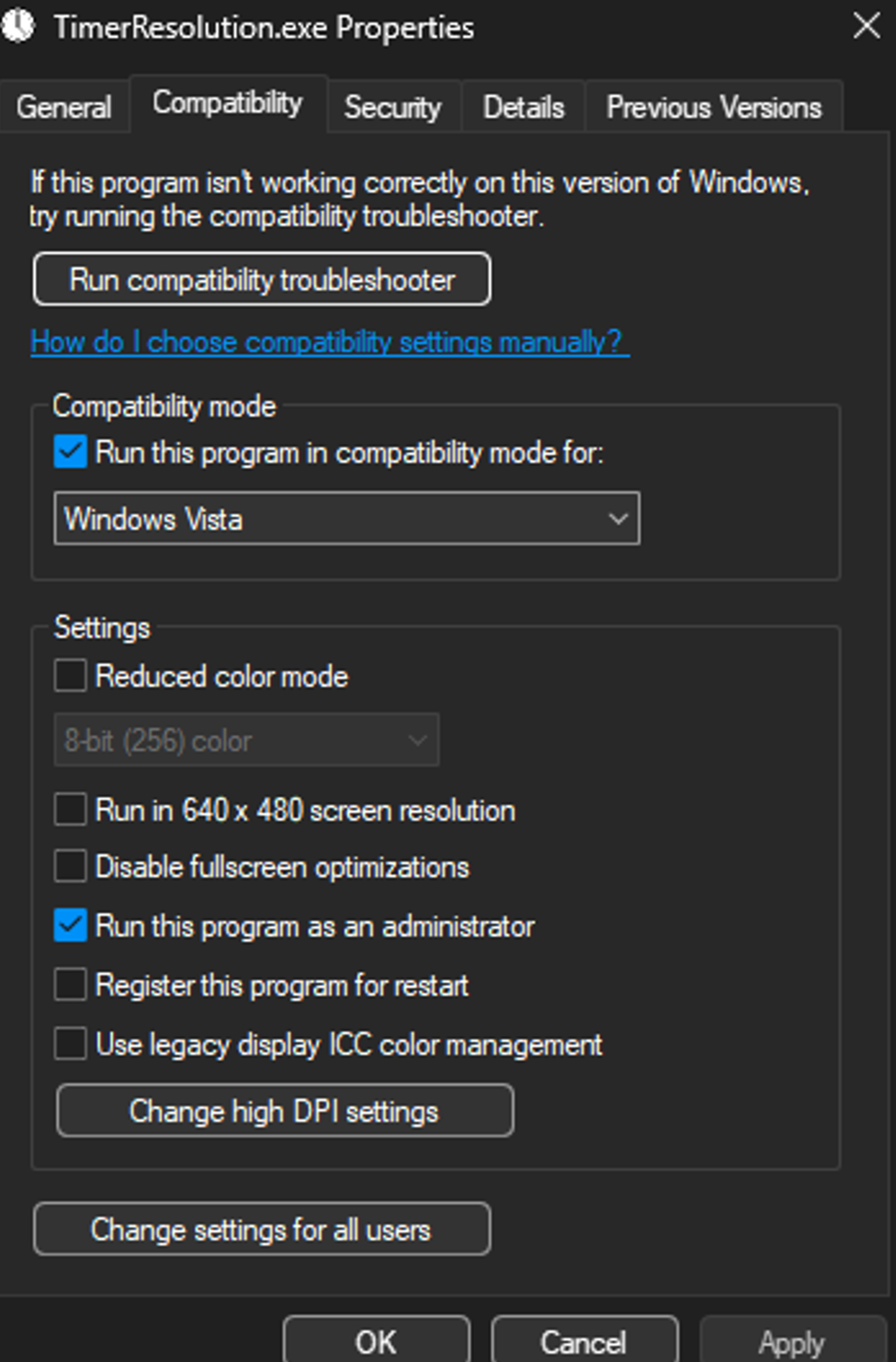
Task: Click the 8-bit (256) color dropdown
Action: pos(247,741)
